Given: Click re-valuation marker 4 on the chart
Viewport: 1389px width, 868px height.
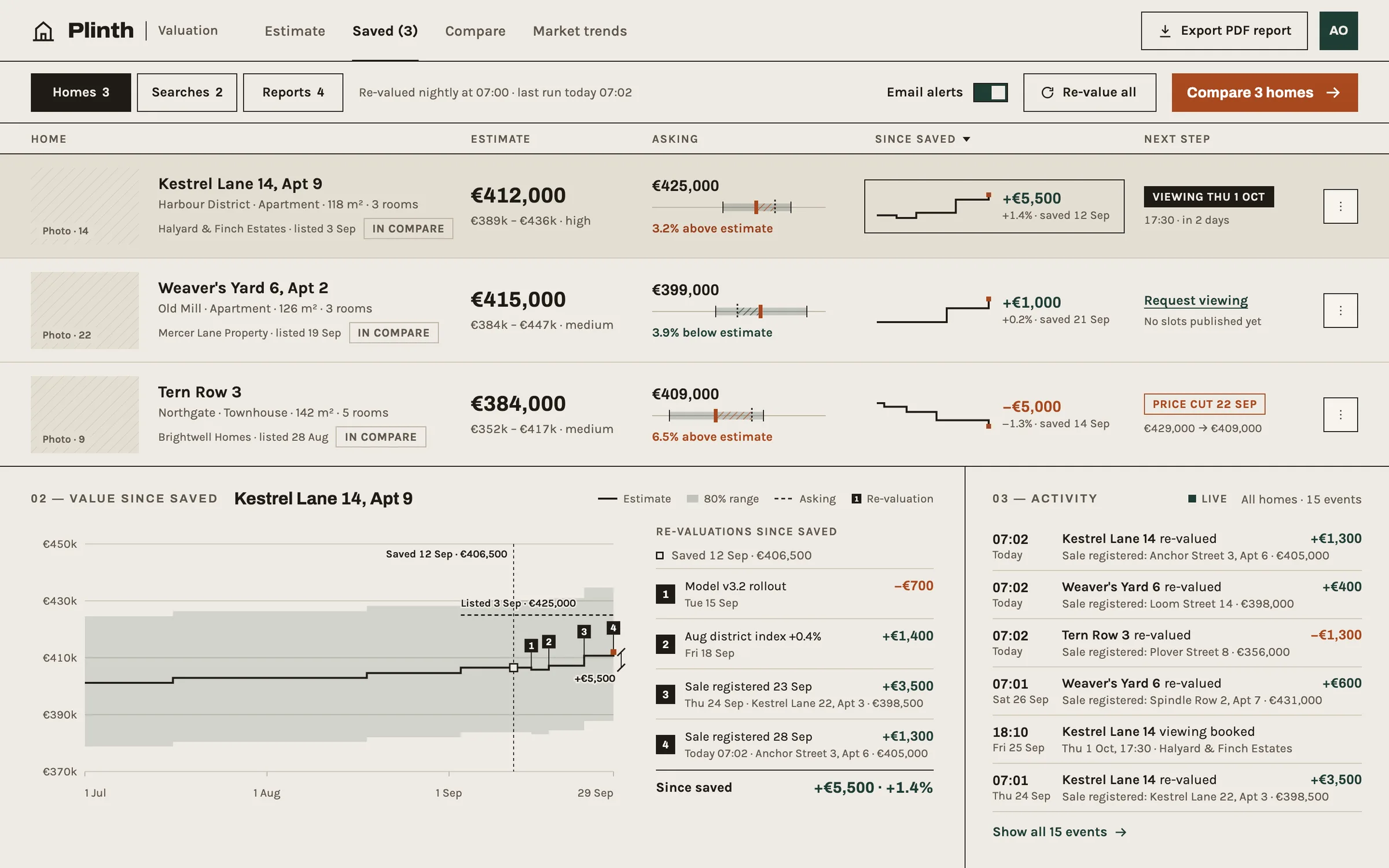Looking at the screenshot, I should tap(613, 627).
